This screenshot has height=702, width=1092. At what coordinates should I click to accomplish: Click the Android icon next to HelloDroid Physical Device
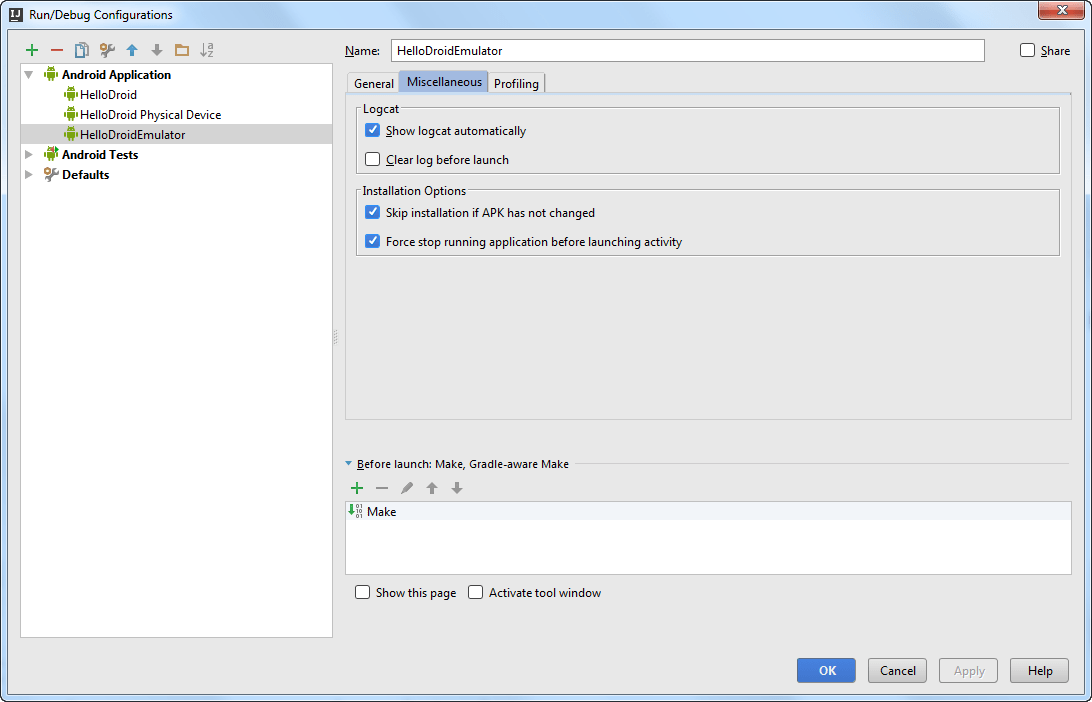click(x=70, y=114)
